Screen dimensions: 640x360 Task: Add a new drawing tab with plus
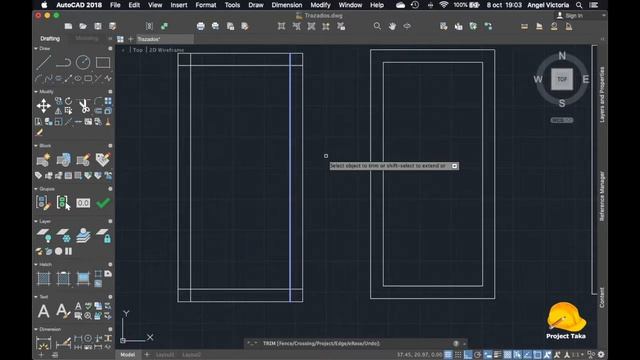[131, 39]
